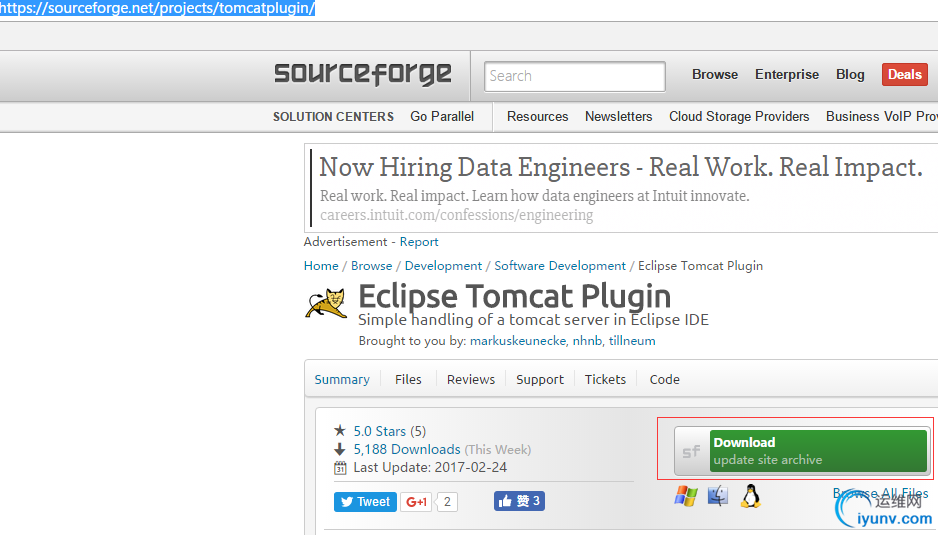Open the Go Parallel link
The height and width of the screenshot is (535, 938).
[x=442, y=117]
